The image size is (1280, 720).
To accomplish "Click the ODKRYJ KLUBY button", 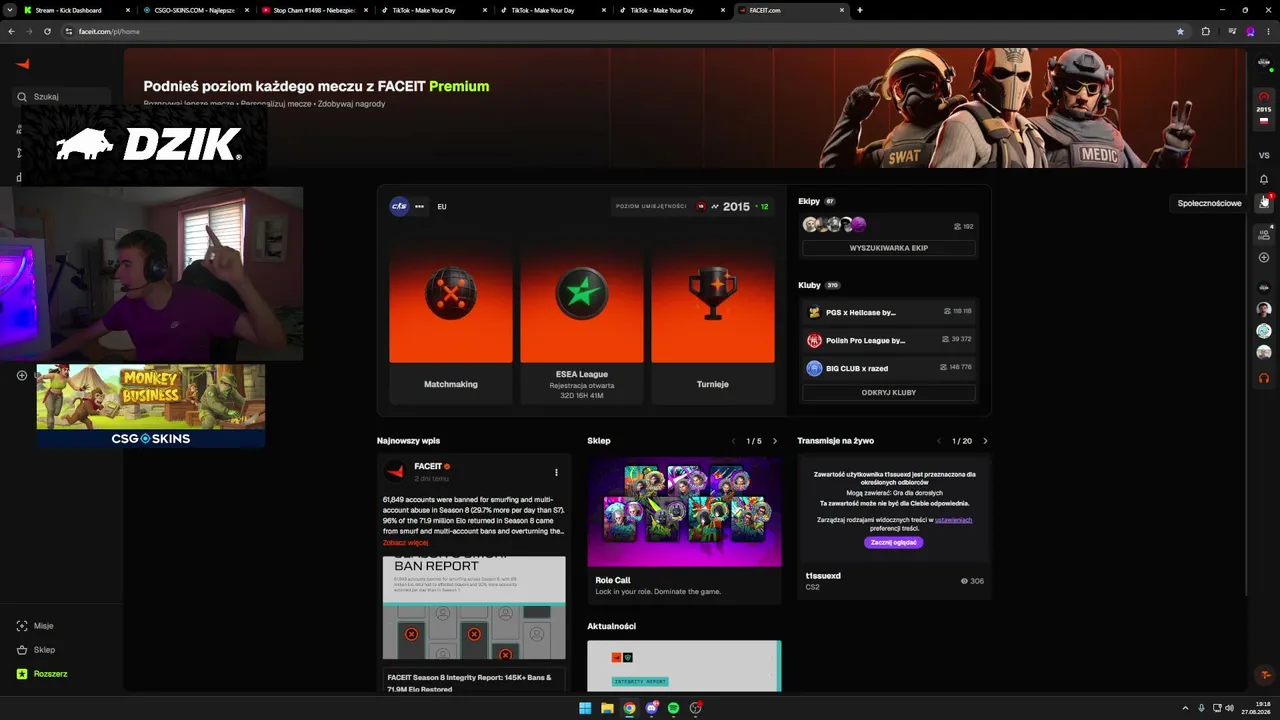I will pyautogui.click(x=889, y=393).
